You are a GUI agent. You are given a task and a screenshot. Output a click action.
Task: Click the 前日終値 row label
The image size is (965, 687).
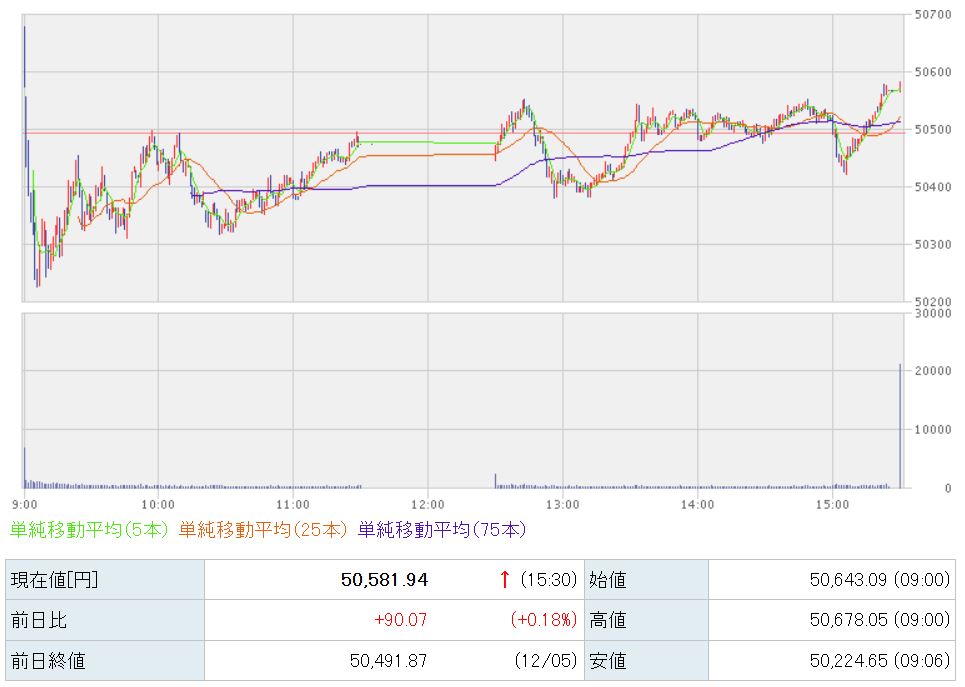pyautogui.click(x=47, y=660)
